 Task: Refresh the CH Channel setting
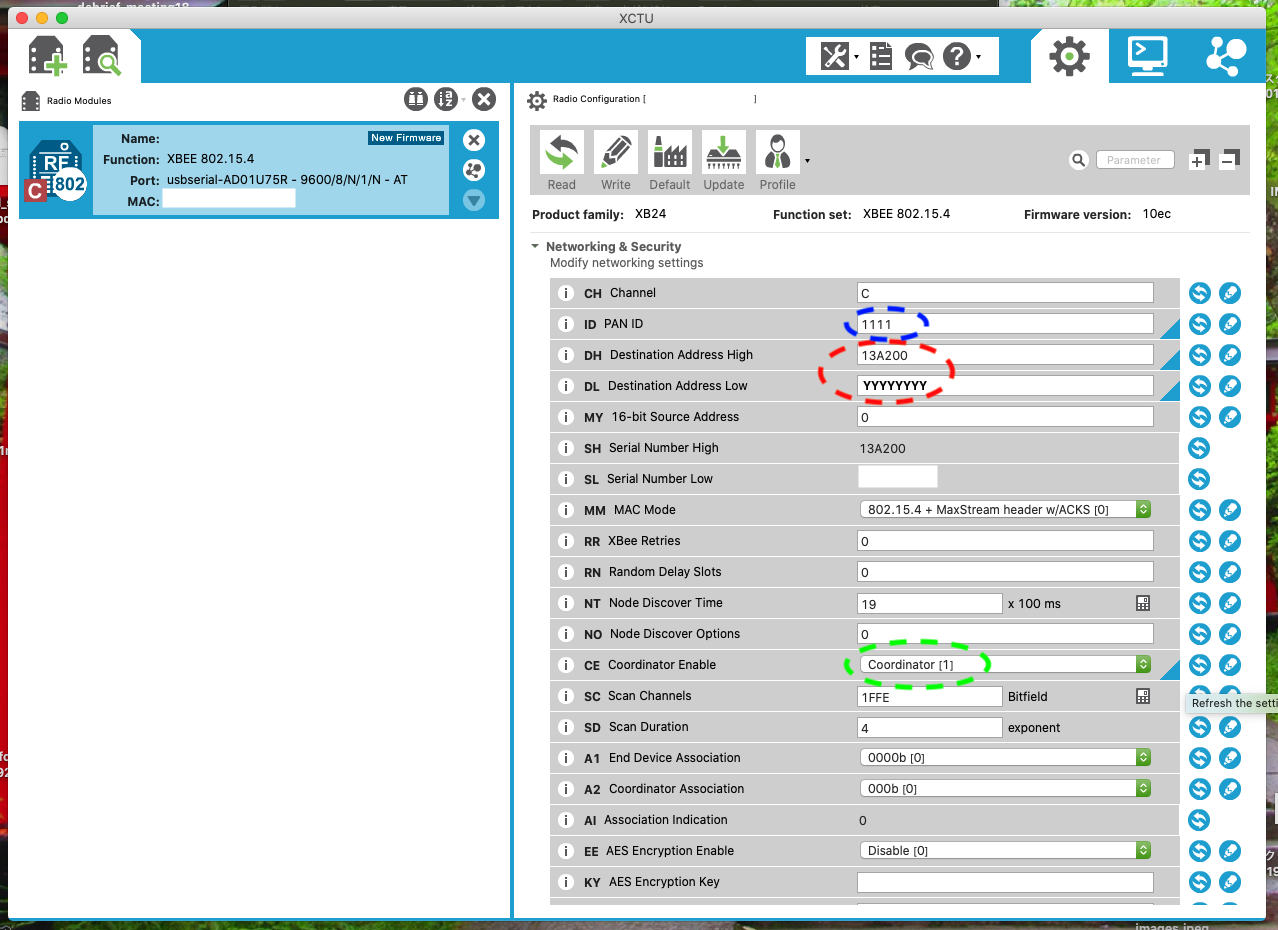[1199, 293]
